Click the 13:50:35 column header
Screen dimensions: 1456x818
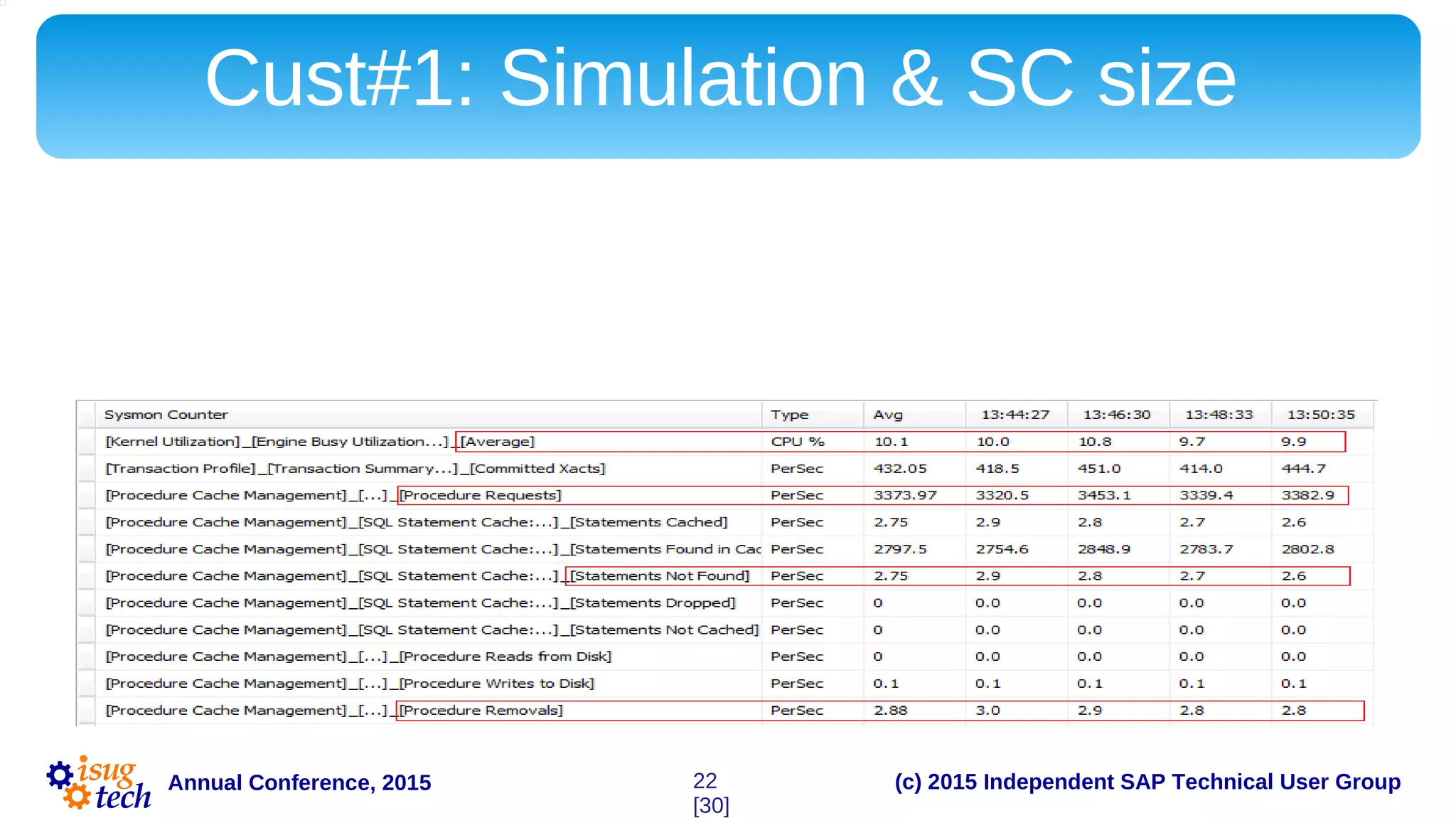pyautogui.click(x=1322, y=415)
